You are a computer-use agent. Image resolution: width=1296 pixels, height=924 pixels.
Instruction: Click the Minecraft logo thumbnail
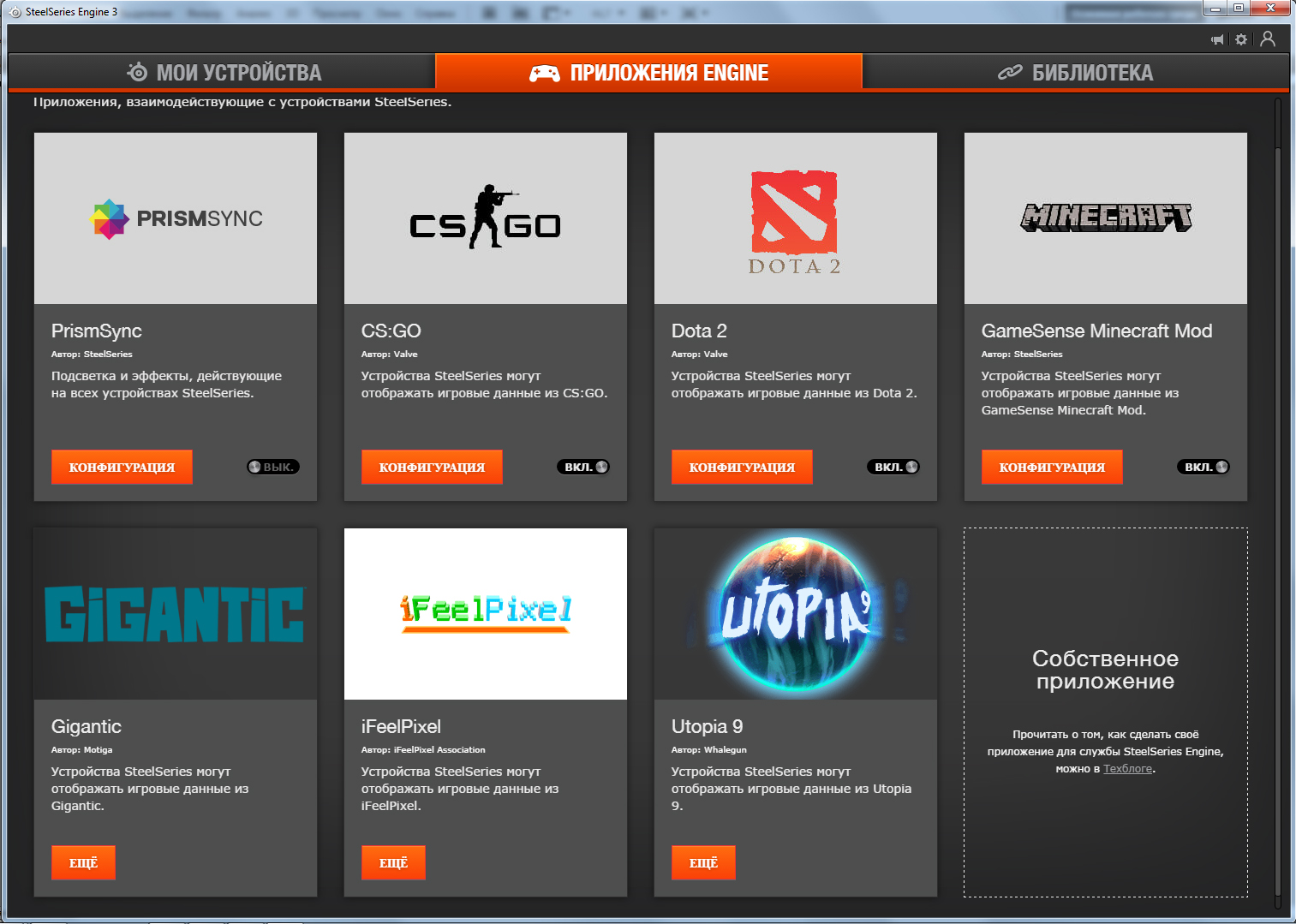pyautogui.click(x=1106, y=218)
